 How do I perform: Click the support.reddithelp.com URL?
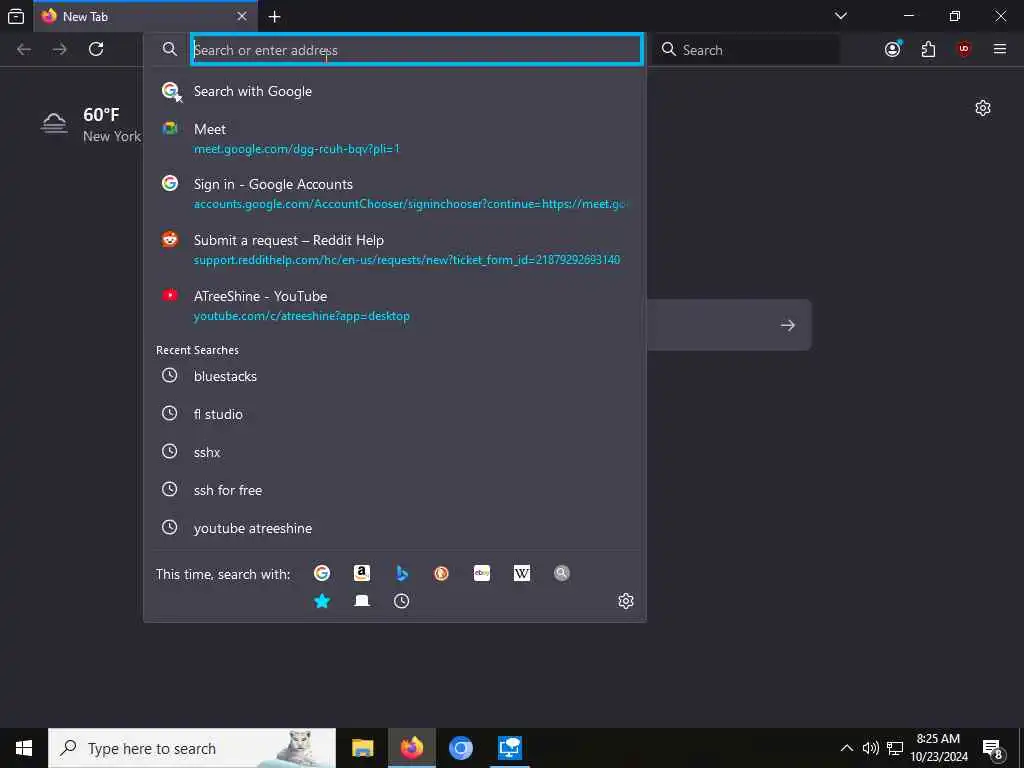pyautogui.click(x=407, y=260)
